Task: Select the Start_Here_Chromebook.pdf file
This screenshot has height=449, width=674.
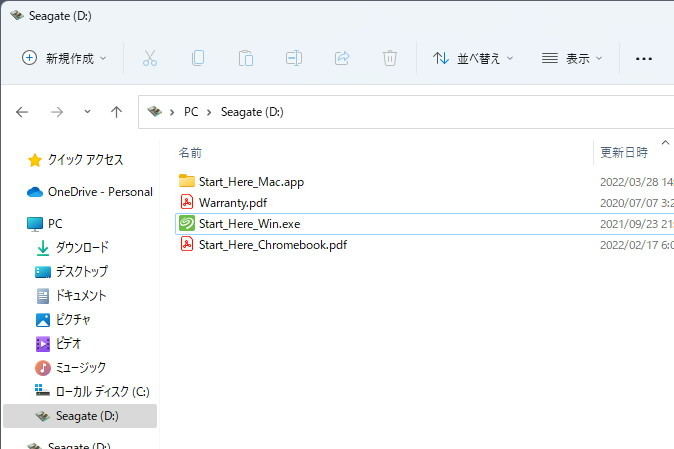Action: tap(273, 245)
